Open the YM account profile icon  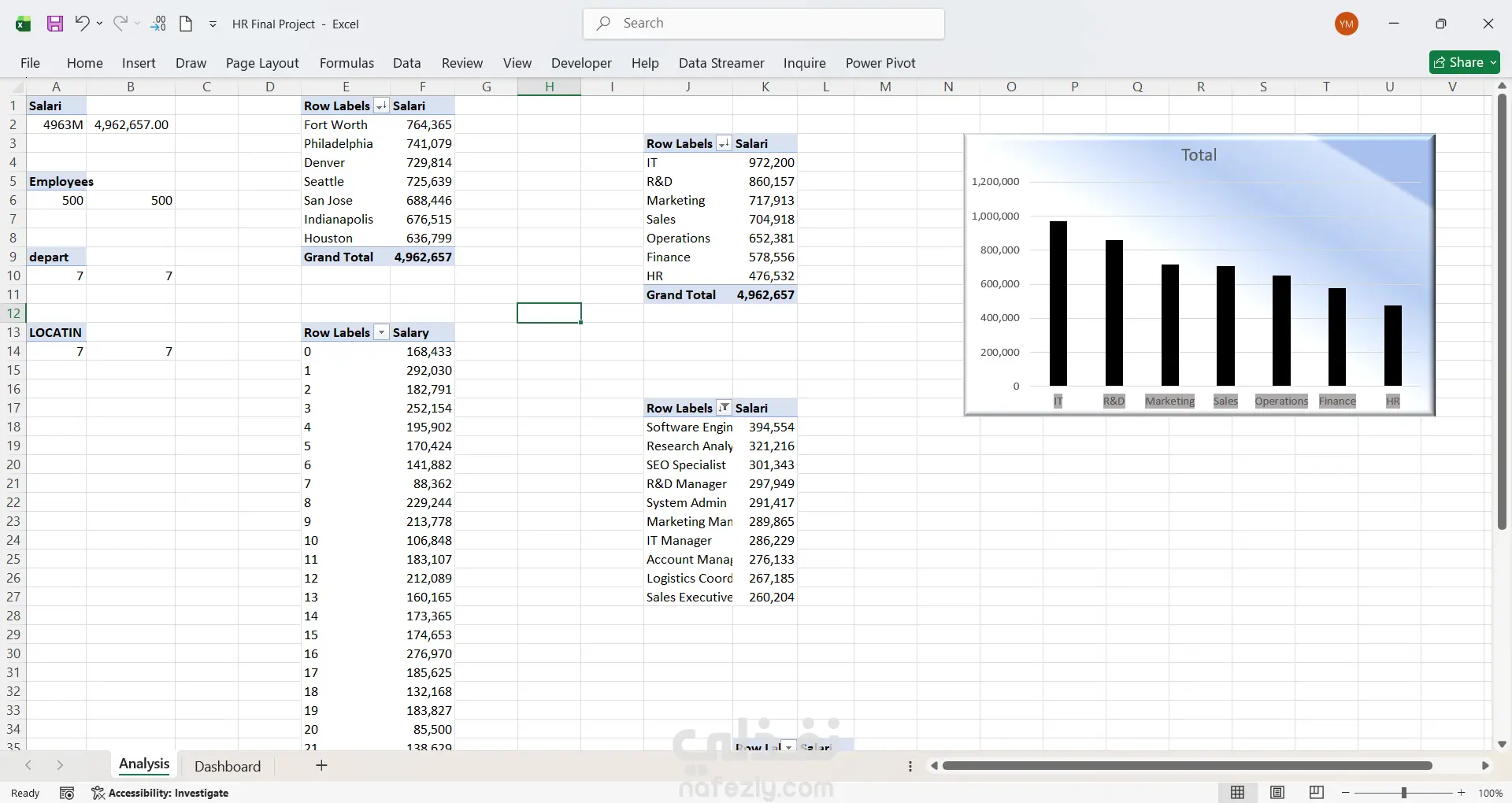pyautogui.click(x=1347, y=24)
